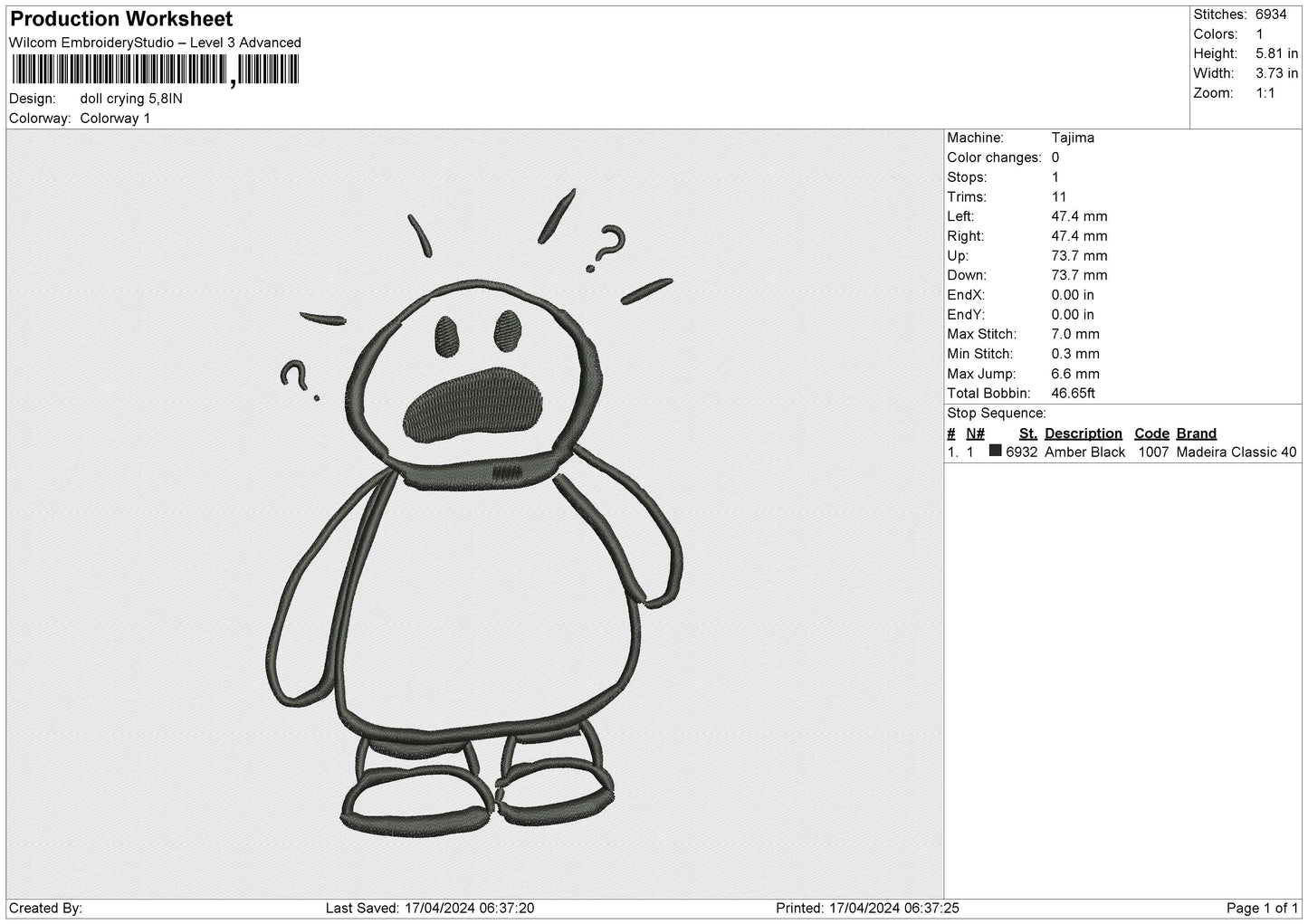Click the Machine Tajima value

[x=1073, y=138]
